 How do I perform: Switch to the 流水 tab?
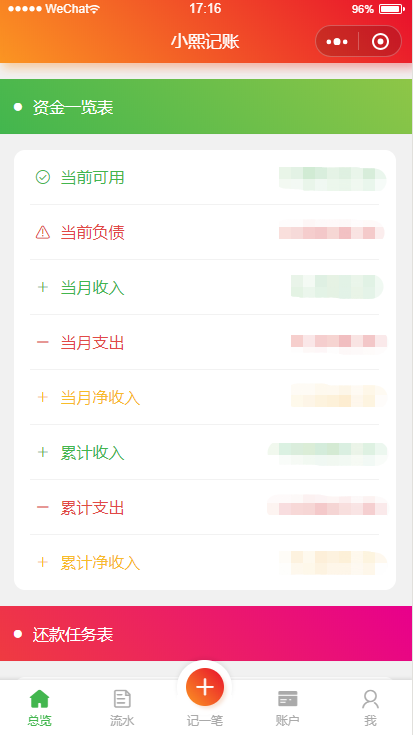(x=122, y=708)
